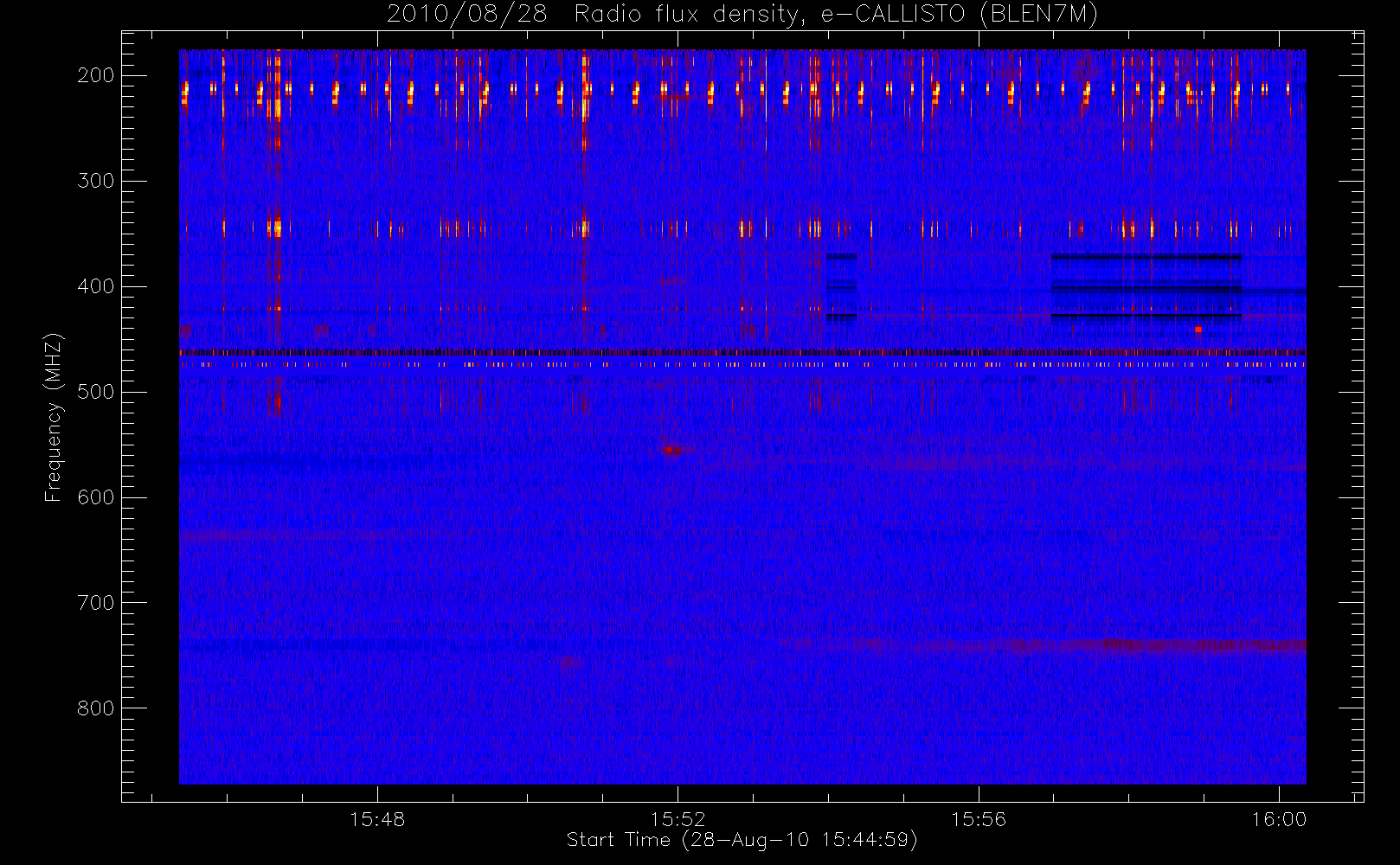Image resolution: width=1400 pixels, height=865 pixels.
Task: Click the Start Time axis label
Action: (742, 840)
